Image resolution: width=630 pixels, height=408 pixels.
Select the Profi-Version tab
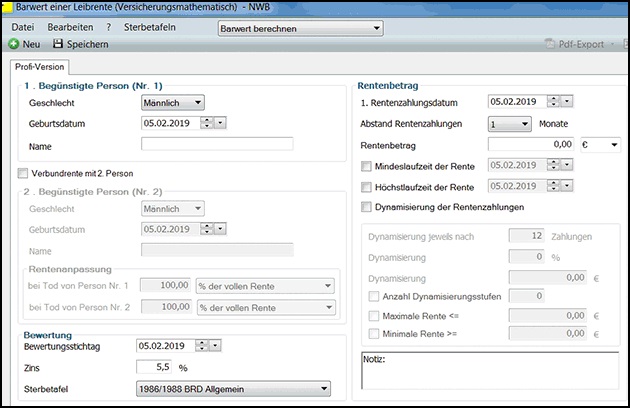pos(39,67)
